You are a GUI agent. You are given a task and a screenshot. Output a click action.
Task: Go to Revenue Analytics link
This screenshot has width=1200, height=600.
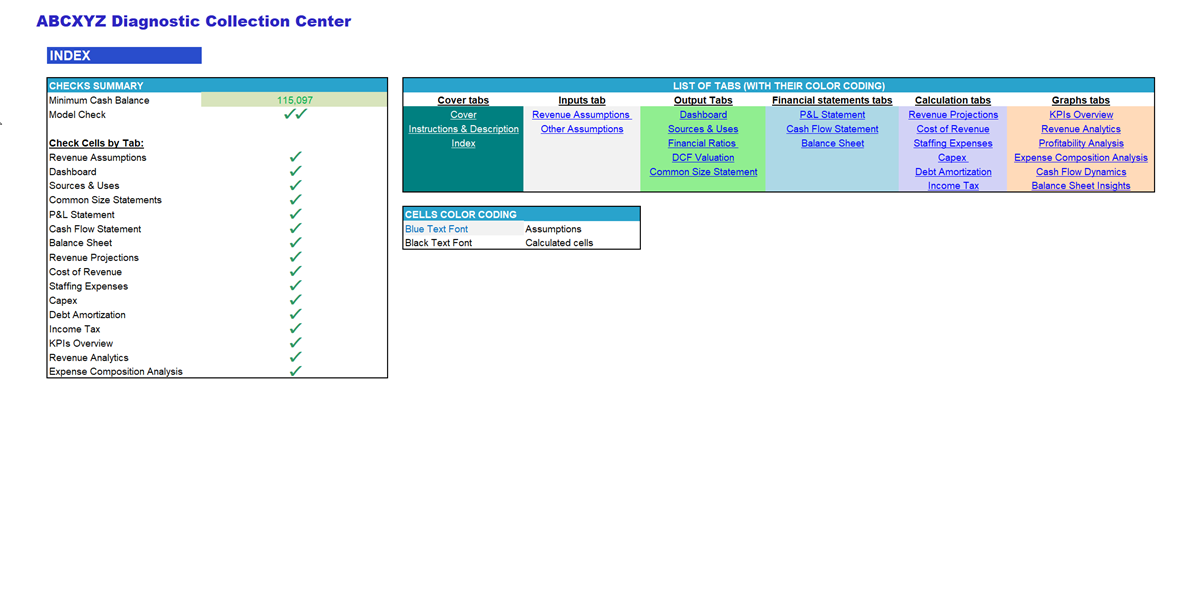click(x=1081, y=129)
